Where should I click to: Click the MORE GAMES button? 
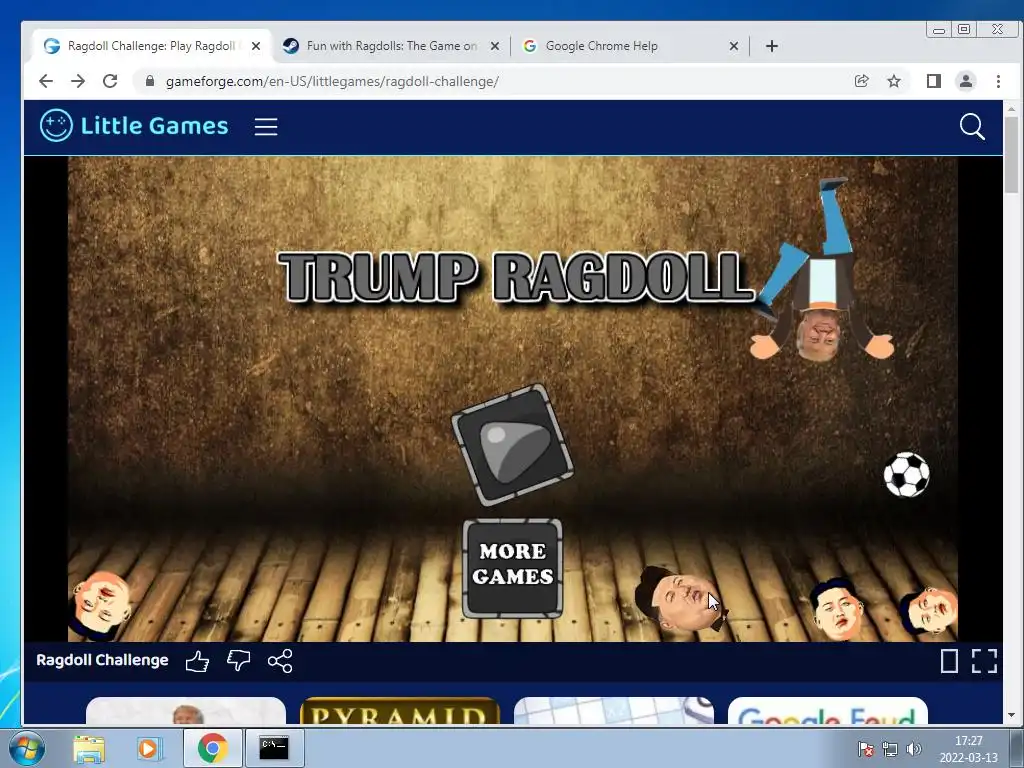point(513,568)
